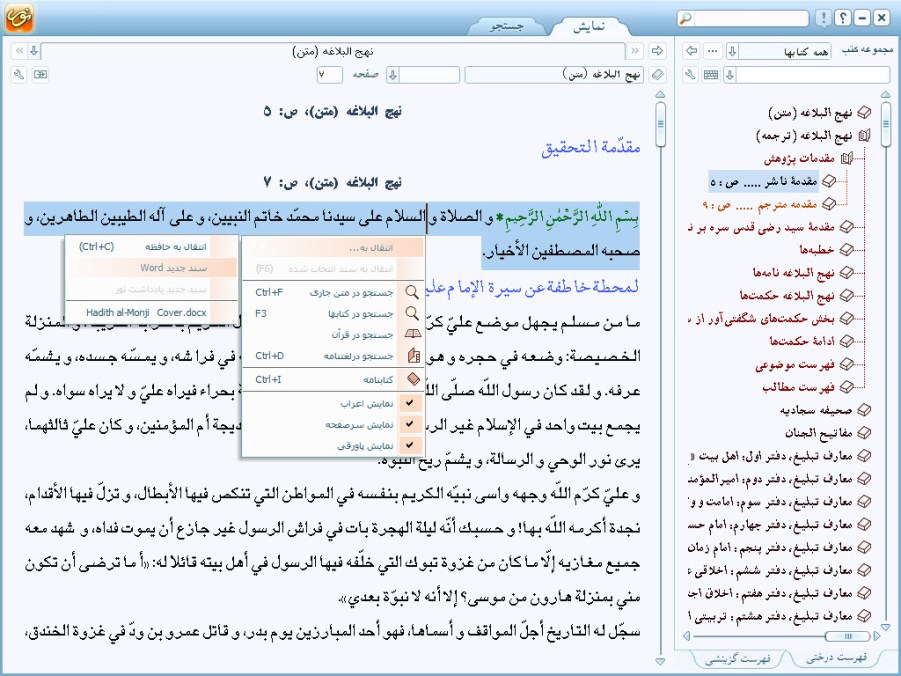Image resolution: width=901 pixels, height=676 pixels.
Task: Click the go-to icon next to the left wrench
Action: click(40, 74)
